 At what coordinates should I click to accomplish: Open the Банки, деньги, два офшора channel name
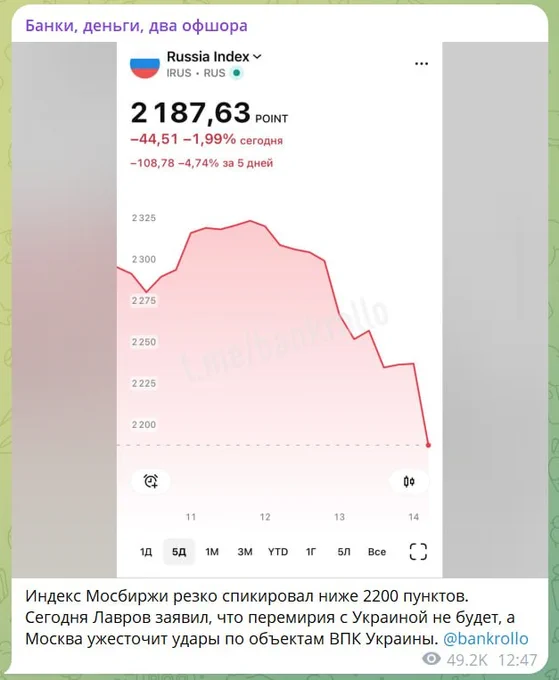pos(136,26)
